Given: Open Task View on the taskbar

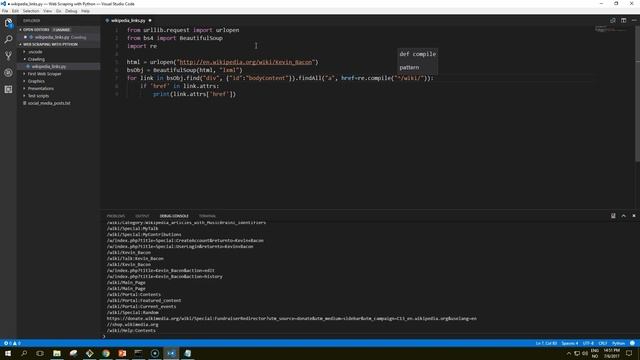Looking at the screenshot, I should [x=40, y=353].
